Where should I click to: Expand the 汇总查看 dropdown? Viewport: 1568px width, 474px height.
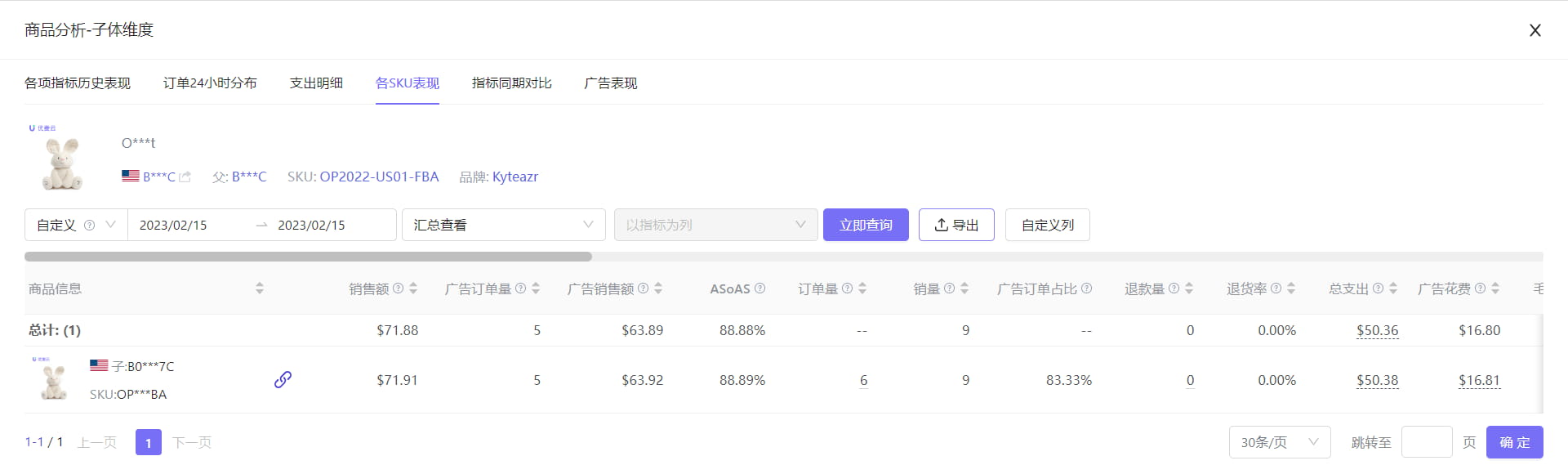click(x=503, y=225)
